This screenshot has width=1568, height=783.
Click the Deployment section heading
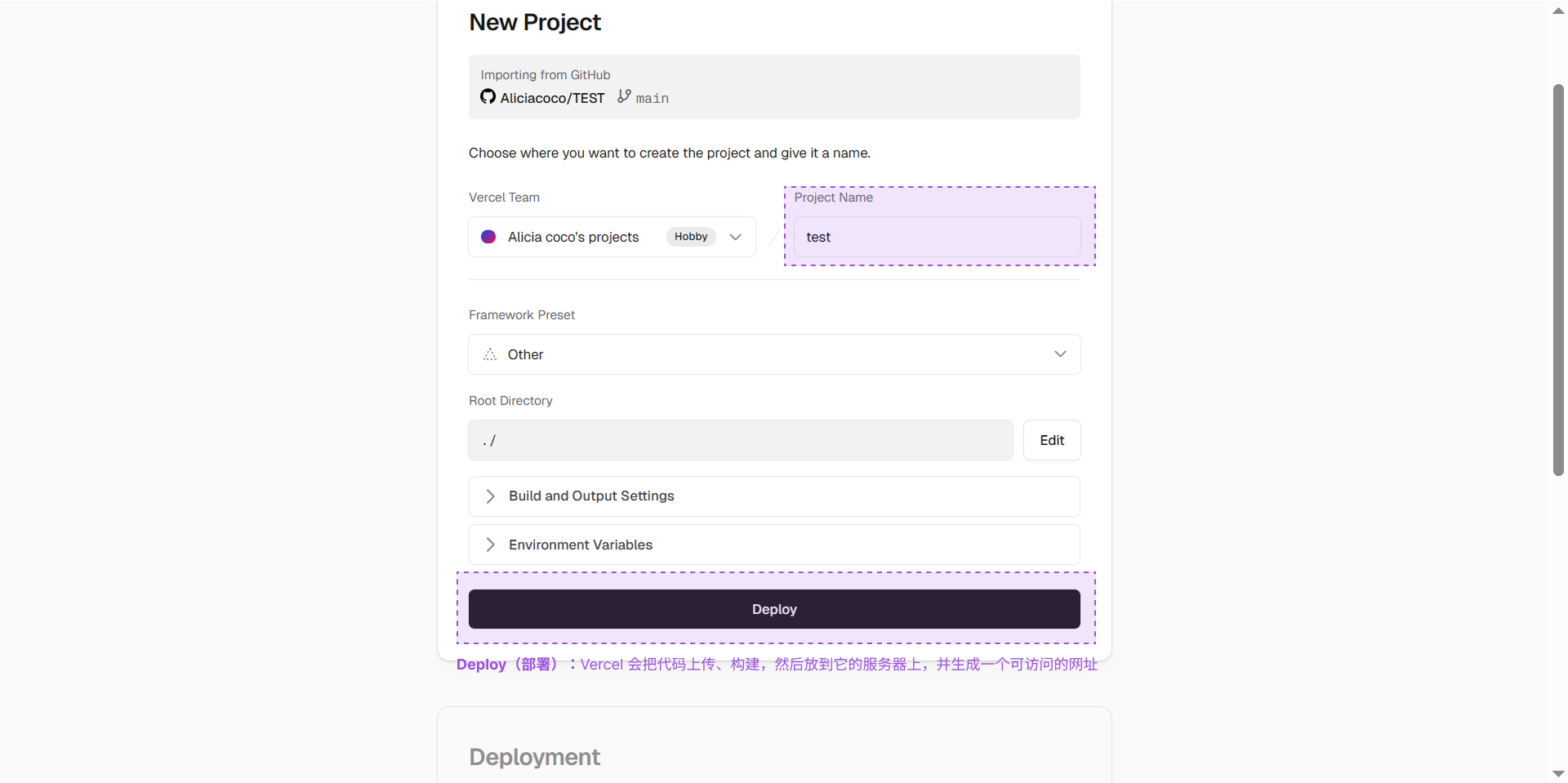[x=535, y=757]
